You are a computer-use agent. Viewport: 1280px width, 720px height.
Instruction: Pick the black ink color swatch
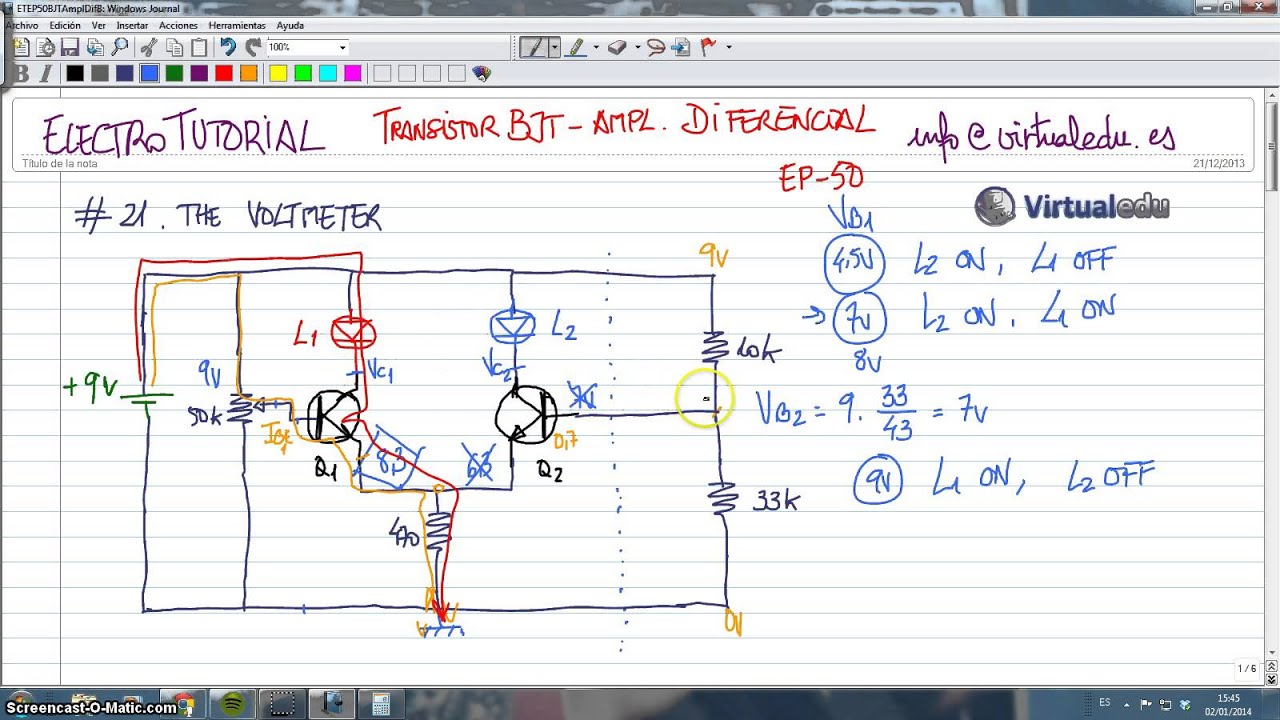[75, 73]
